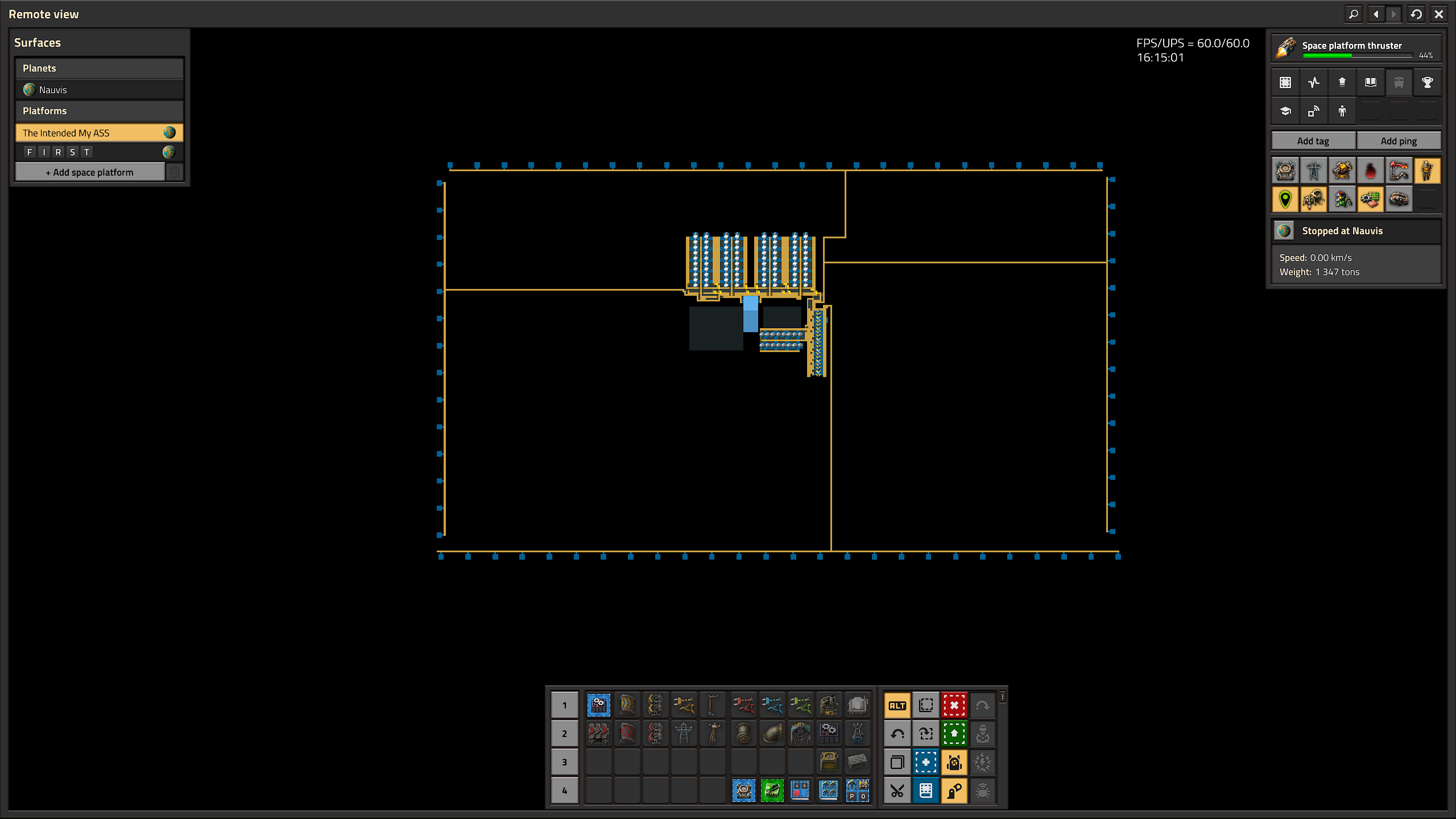Switch to quickbar row 3 selector
1456x819 pixels.
tap(564, 762)
